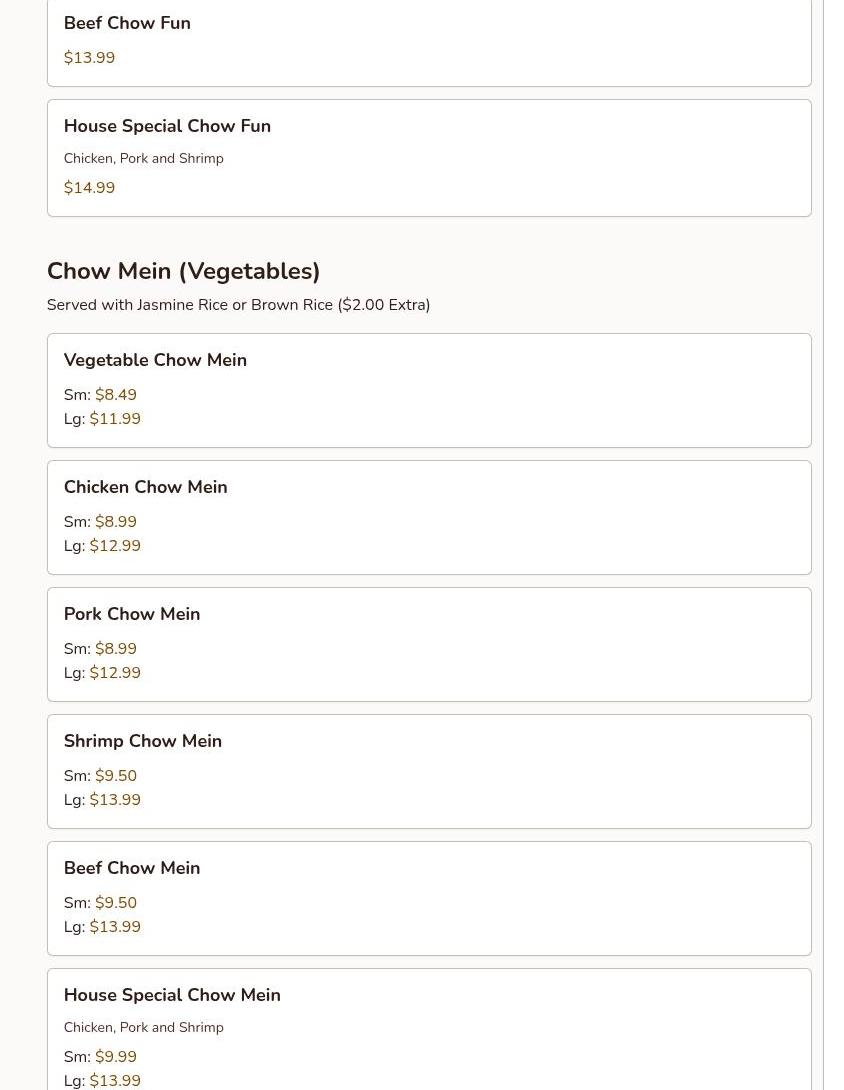
Task: Choose the Vegetable Chow Mein item
Action: pos(155,360)
